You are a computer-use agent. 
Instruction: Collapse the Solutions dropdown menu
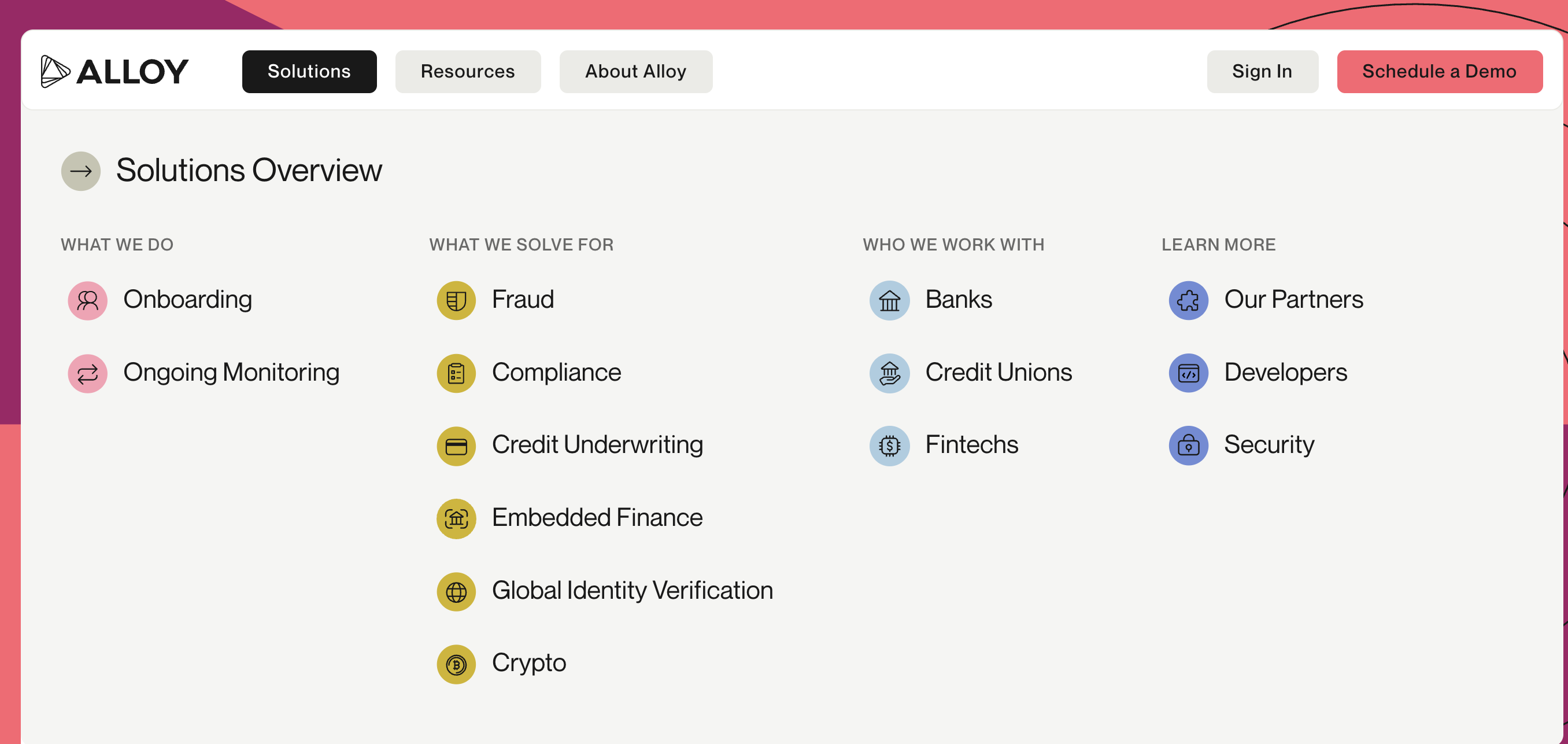click(309, 71)
